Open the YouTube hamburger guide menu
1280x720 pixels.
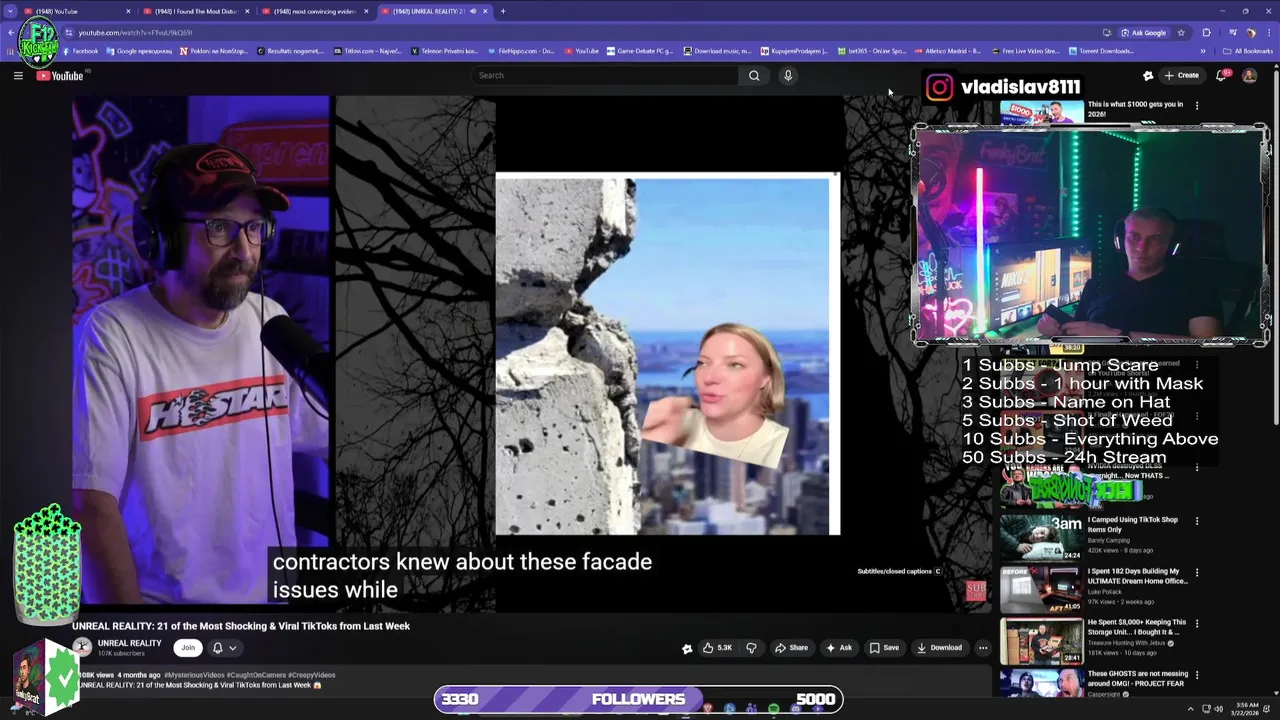(18, 75)
